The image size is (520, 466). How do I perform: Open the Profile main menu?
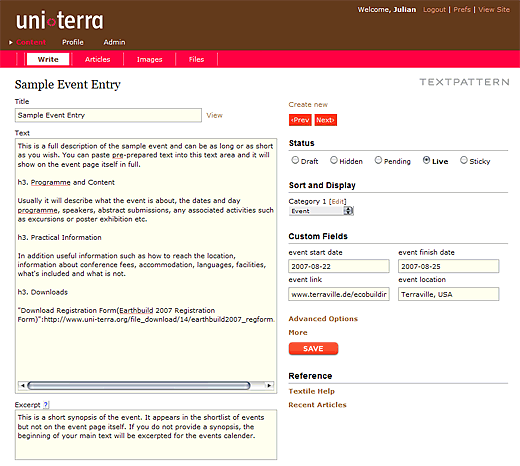pyautogui.click(x=73, y=42)
